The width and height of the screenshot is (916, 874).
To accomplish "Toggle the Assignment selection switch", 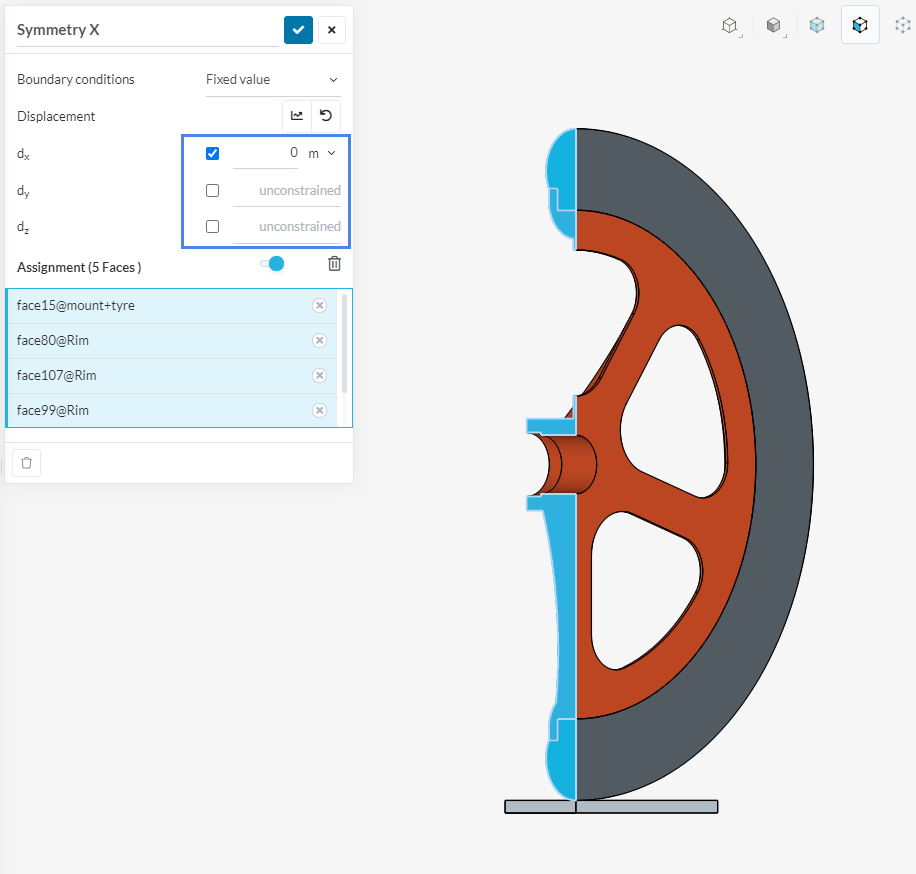I will 272,263.
